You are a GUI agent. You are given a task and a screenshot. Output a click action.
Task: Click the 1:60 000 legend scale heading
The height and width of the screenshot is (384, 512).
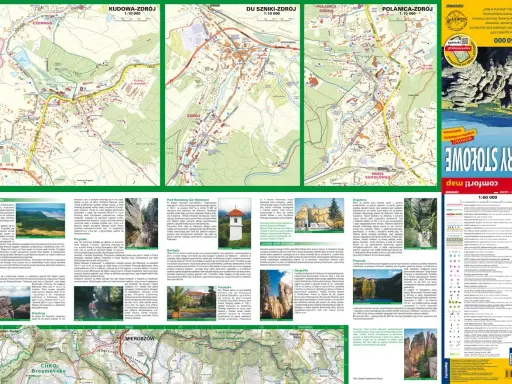point(488,197)
